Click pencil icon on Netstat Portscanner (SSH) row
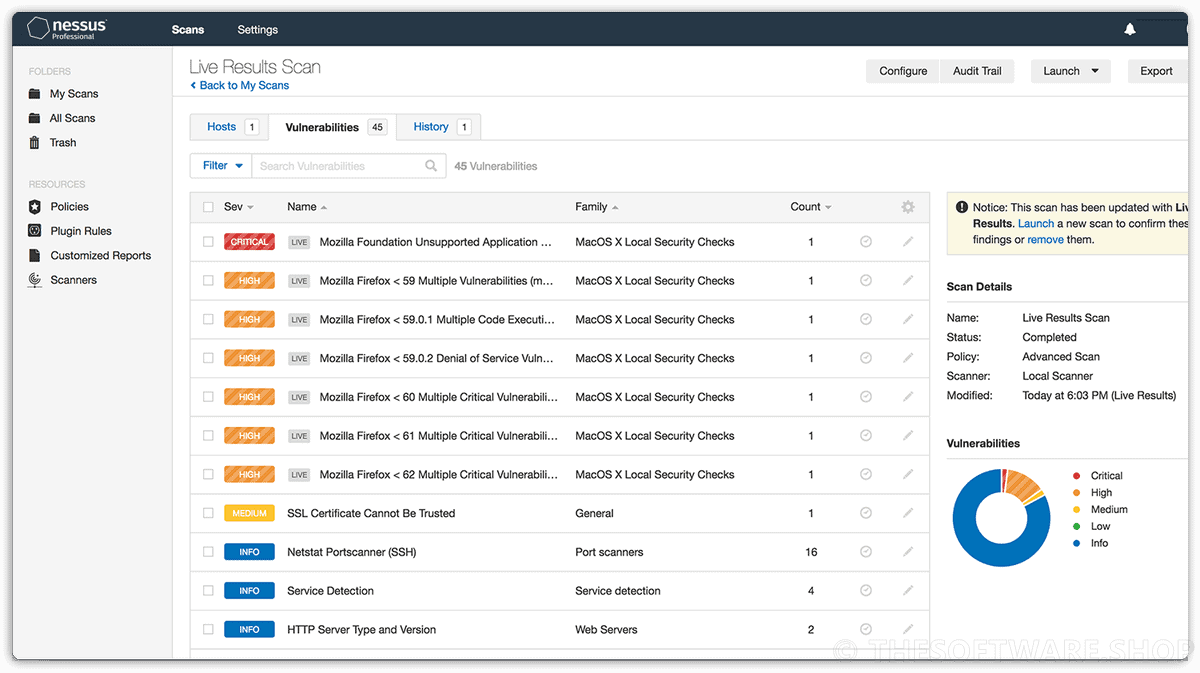1200x673 pixels. pyautogui.click(x=908, y=552)
